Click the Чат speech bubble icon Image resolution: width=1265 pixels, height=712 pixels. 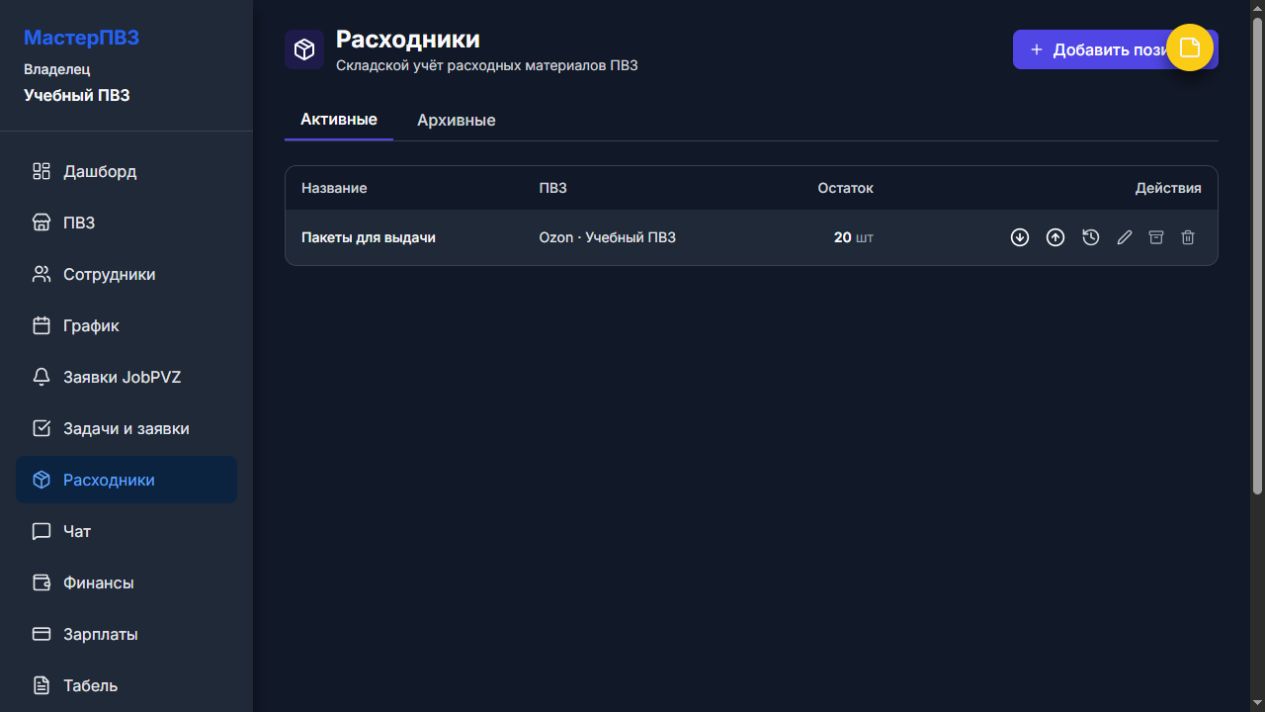click(x=41, y=531)
